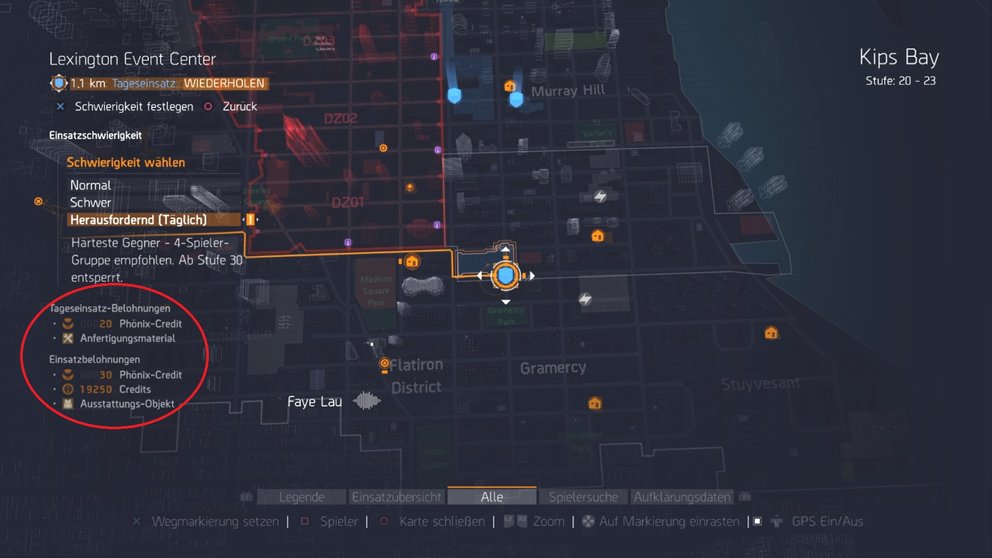This screenshot has height=558, width=992.
Task: Click the Phönix-Credit icon beside the 20 reward
Action: 68,323
